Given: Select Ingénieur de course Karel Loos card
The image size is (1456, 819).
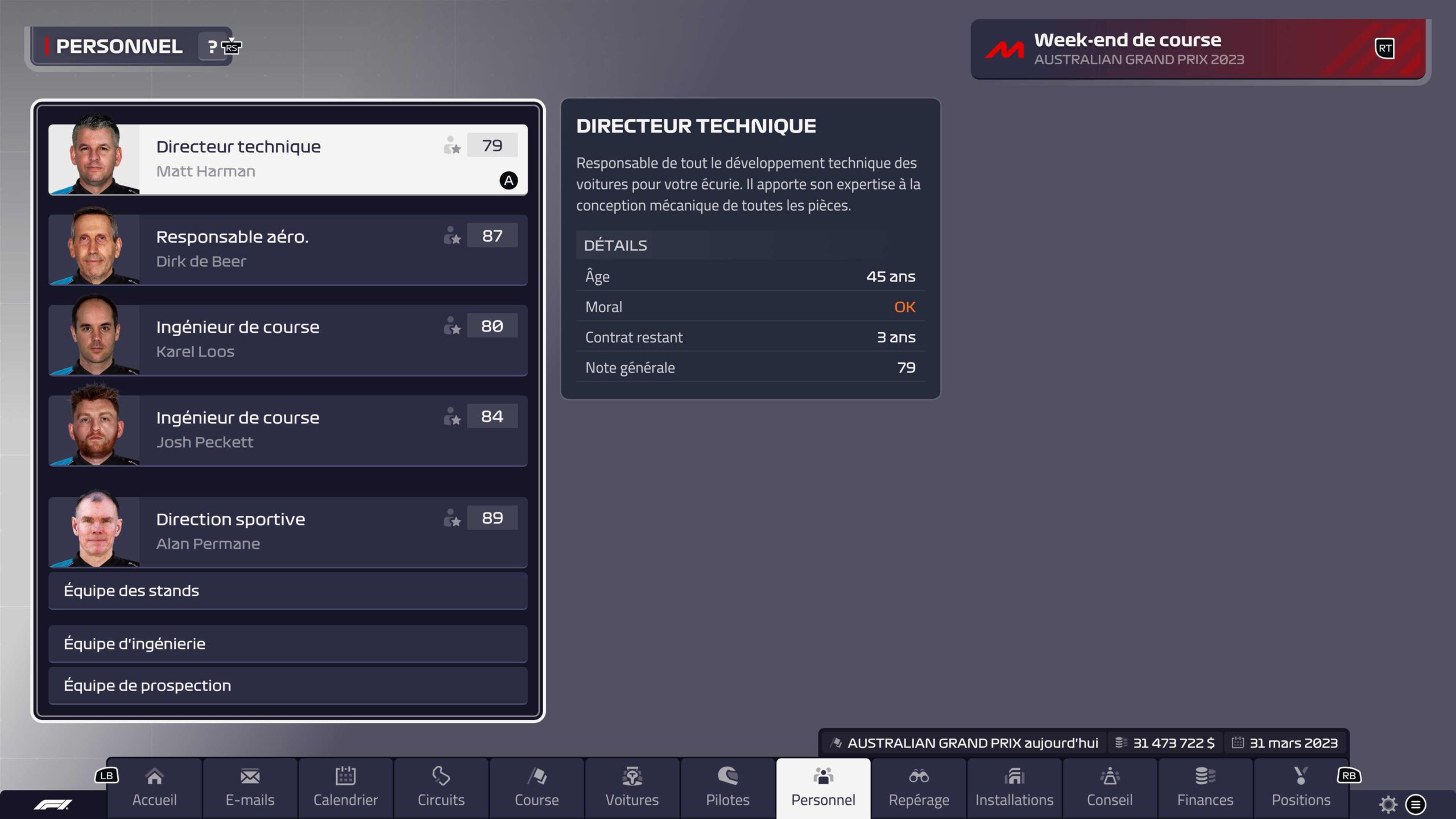Looking at the screenshot, I should coord(288,340).
